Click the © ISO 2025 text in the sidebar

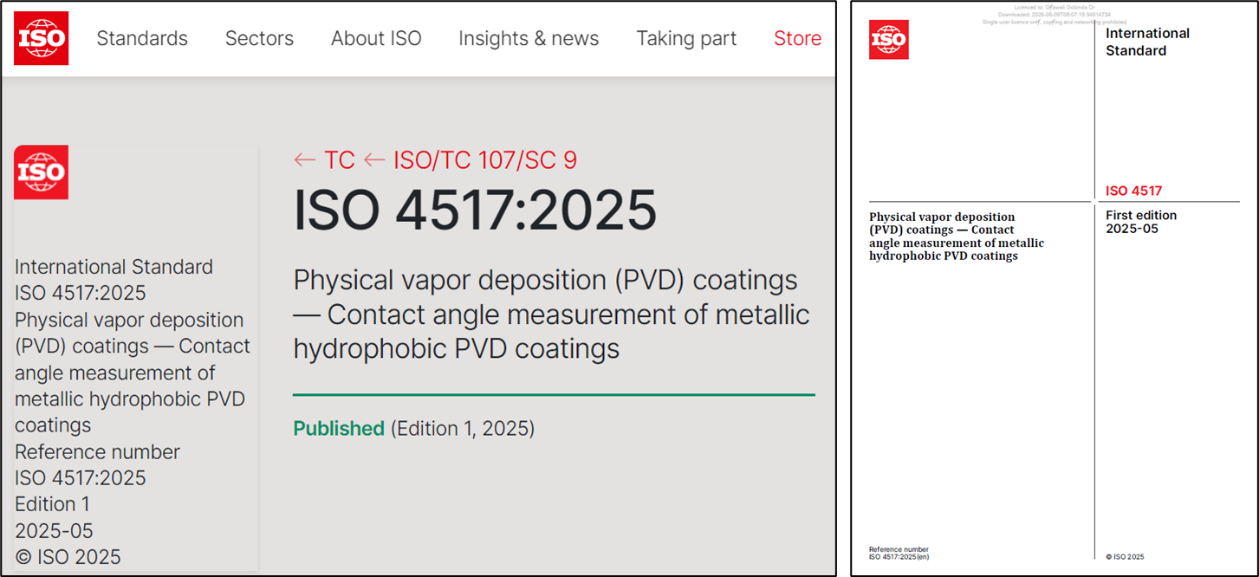tap(68, 557)
